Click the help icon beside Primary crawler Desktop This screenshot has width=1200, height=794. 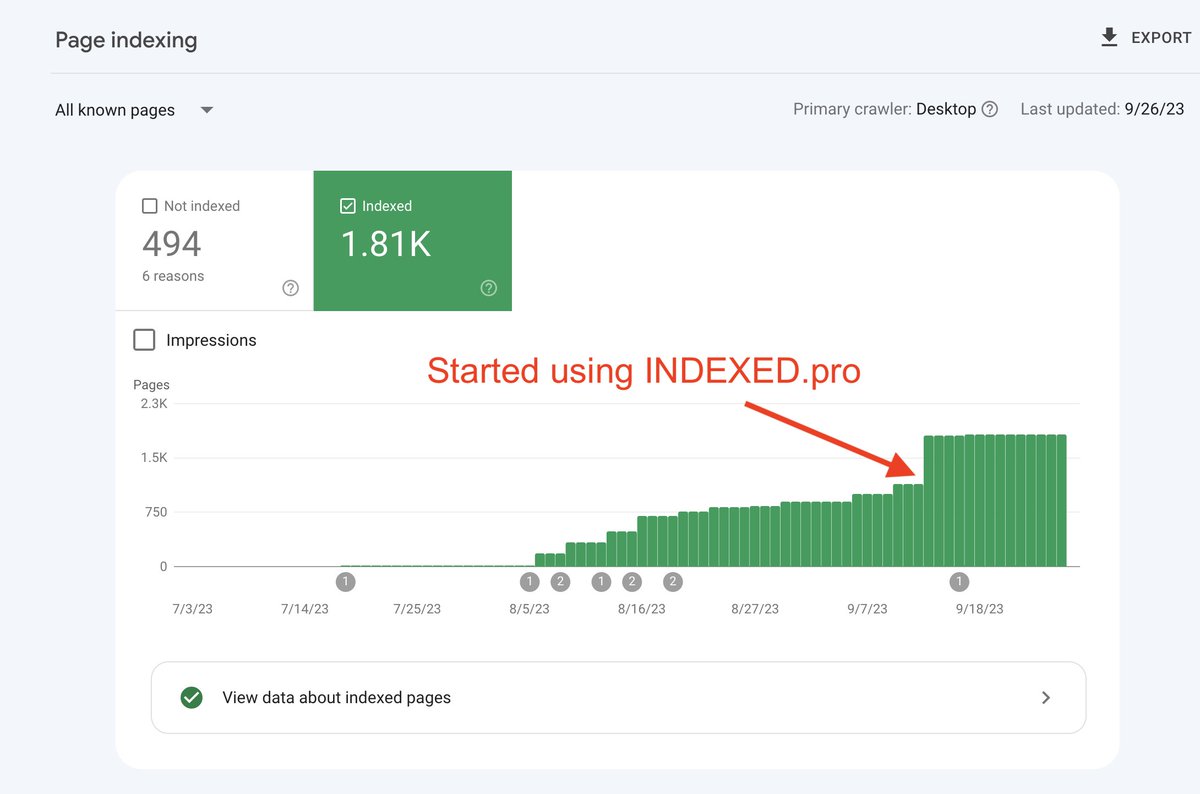(990, 109)
